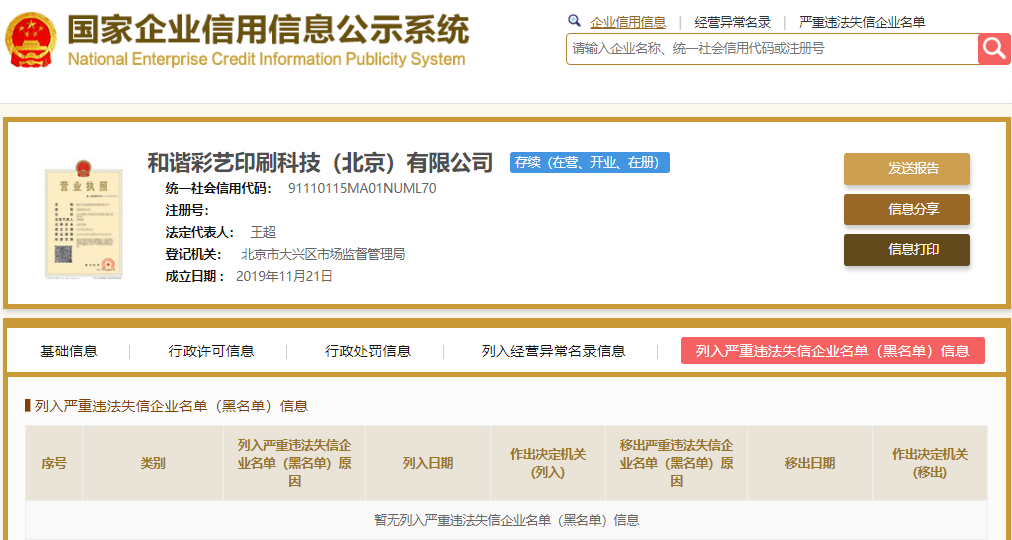Viewport: 1012px width, 540px height.
Task: Click the 发送报告 button
Action: click(x=907, y=169)
